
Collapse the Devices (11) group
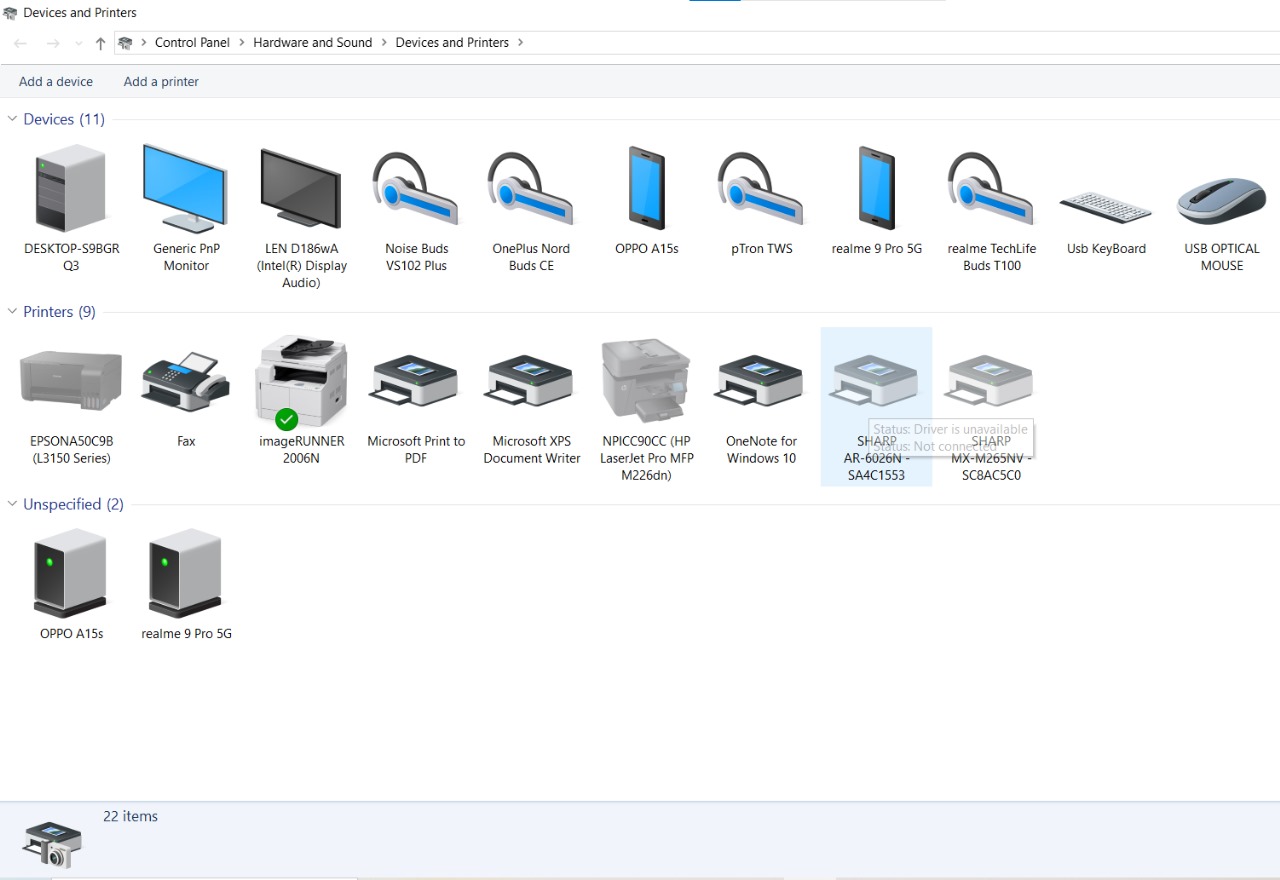[13, 119]
